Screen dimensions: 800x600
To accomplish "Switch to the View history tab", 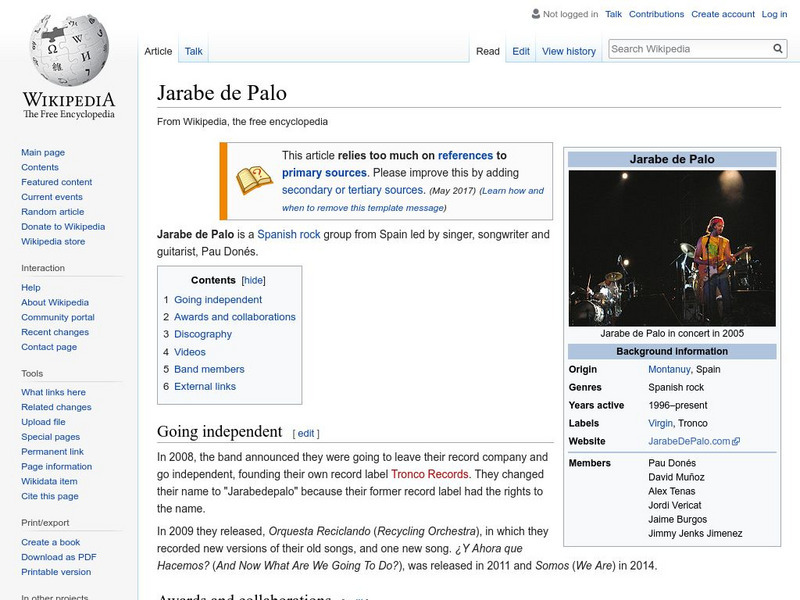I will (x=568, y=51).
